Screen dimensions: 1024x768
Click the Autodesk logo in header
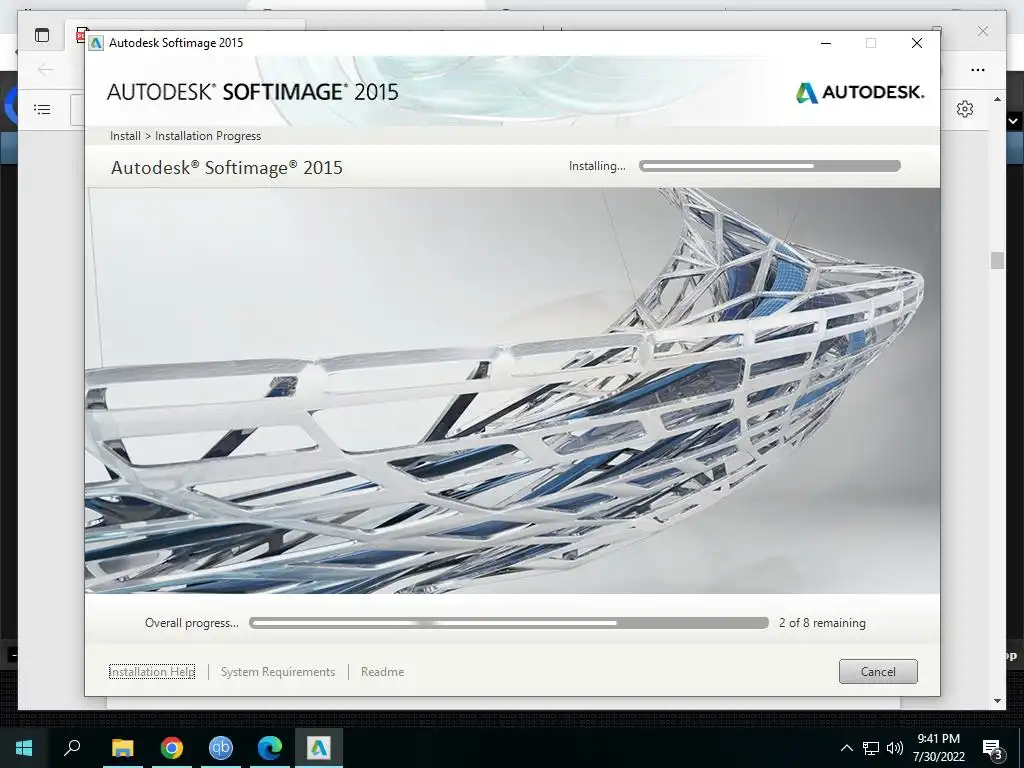coord(859,92)
